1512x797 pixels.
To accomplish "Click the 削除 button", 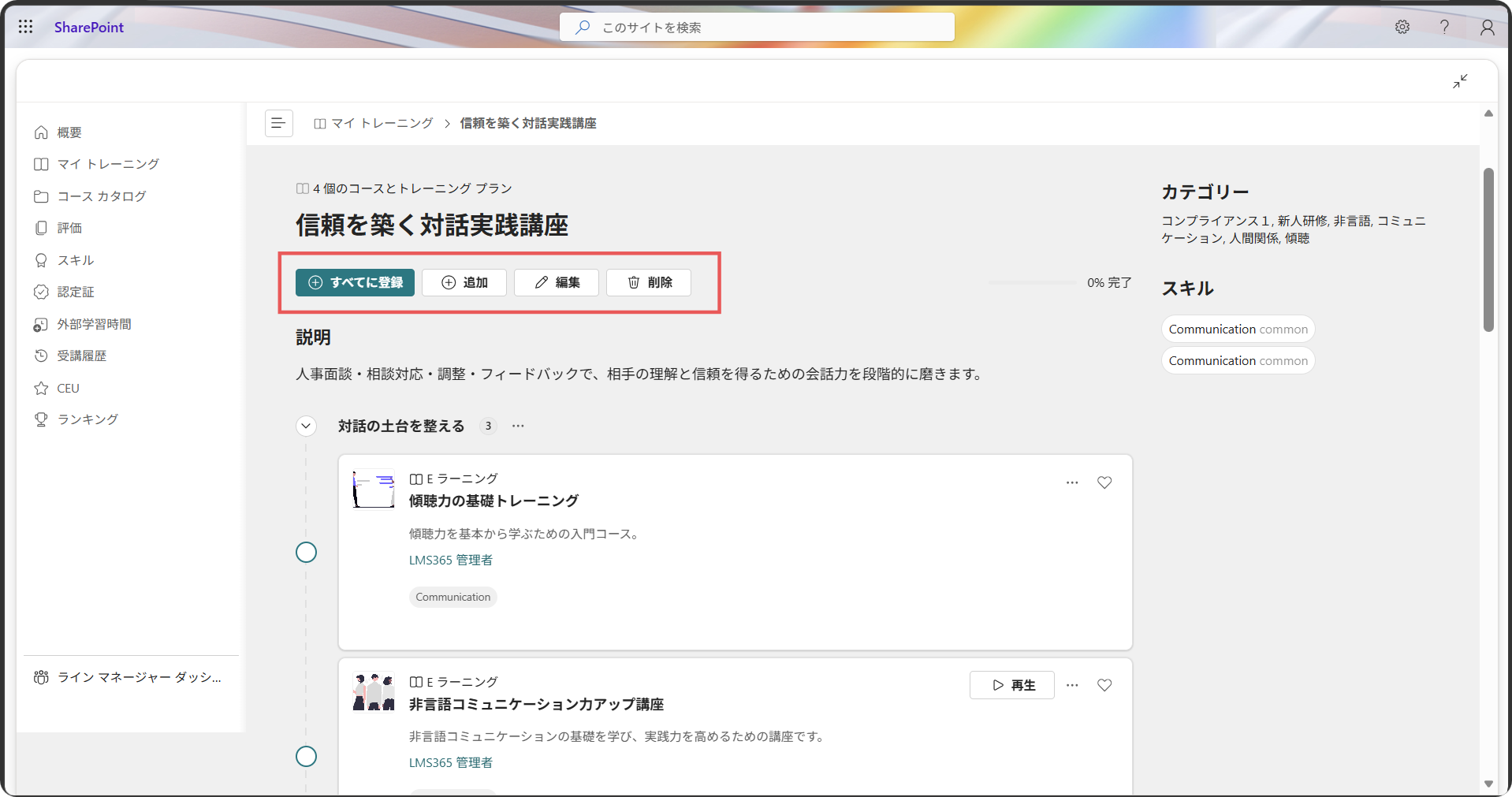I will [649, 282].
